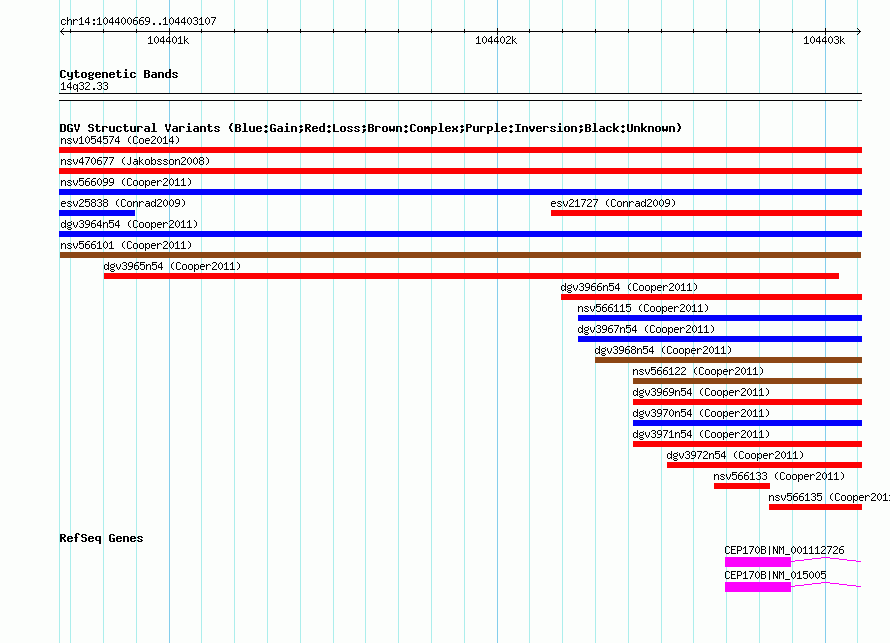This screenshot has height=643, width=890.
Task: Select the dgv3964n54 (Cooper2011) label
Action: (x=129, y=224)
